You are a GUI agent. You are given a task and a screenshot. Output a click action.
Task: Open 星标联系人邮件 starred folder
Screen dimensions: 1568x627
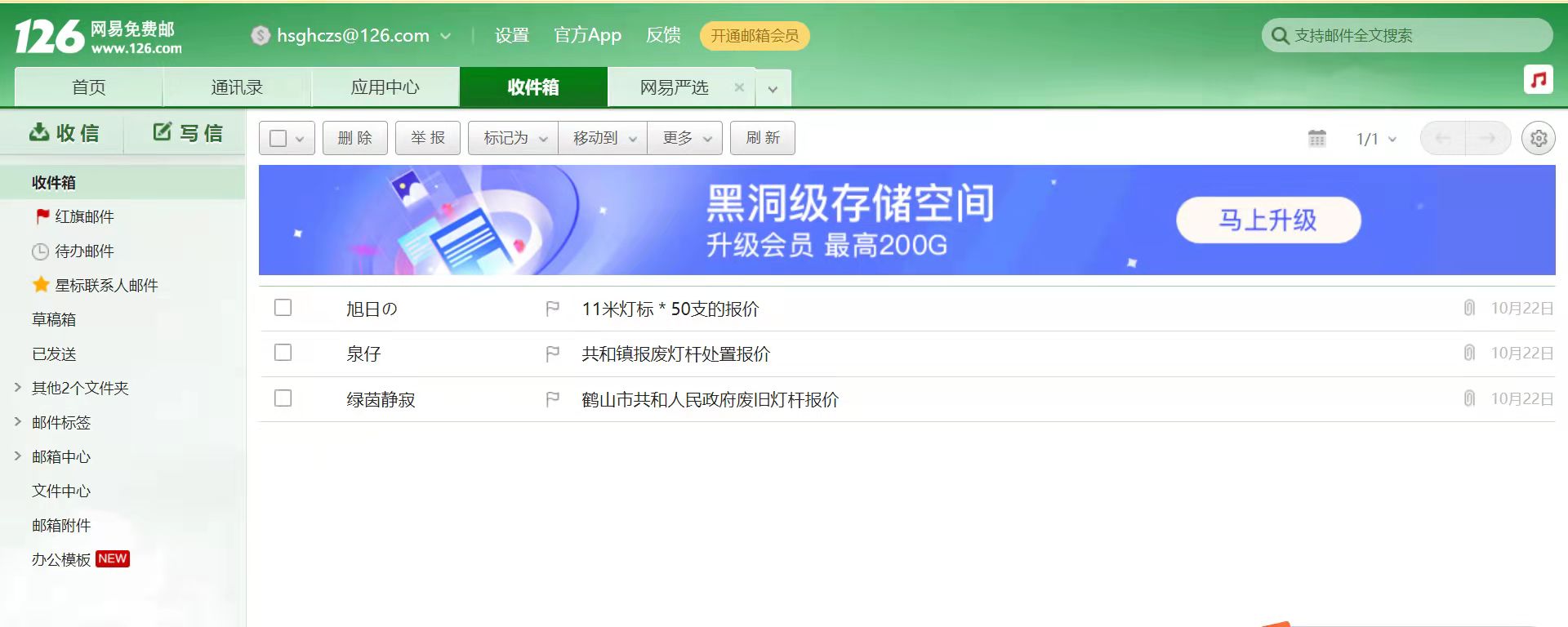click(105, 285)
